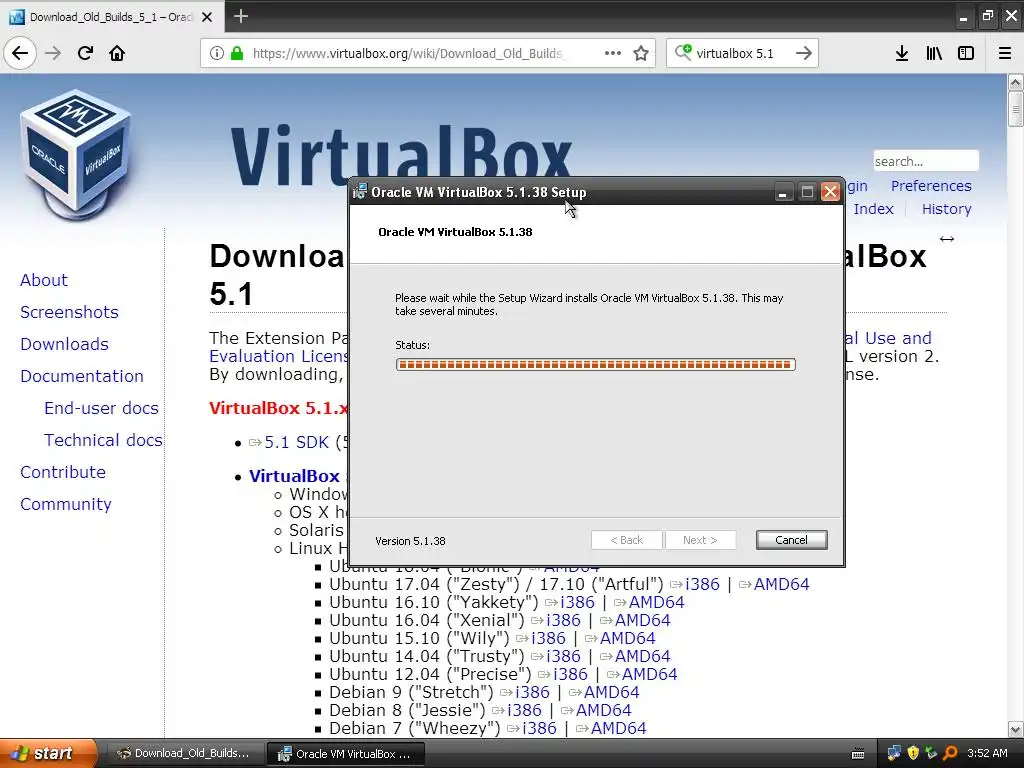Open the Screenshots sidebar link
This screenshot has width=1024, height=768.
[69, 312]
